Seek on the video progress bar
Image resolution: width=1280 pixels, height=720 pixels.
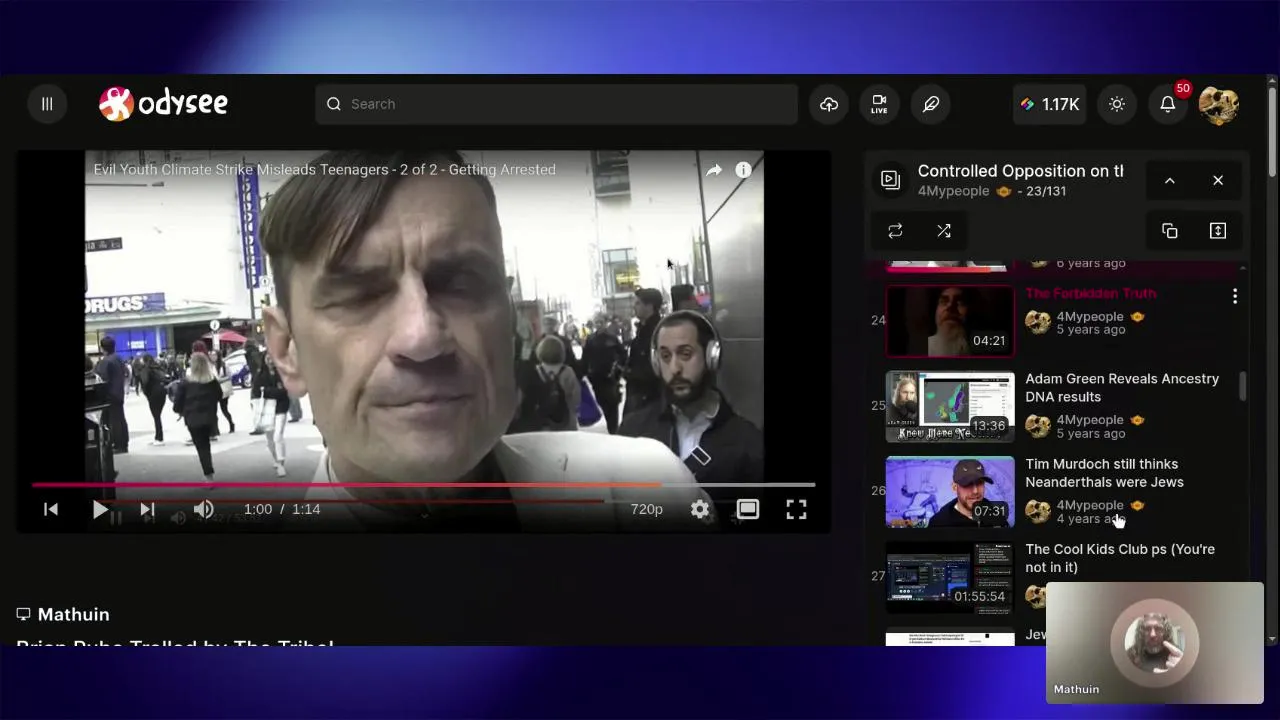coord(424,485)
